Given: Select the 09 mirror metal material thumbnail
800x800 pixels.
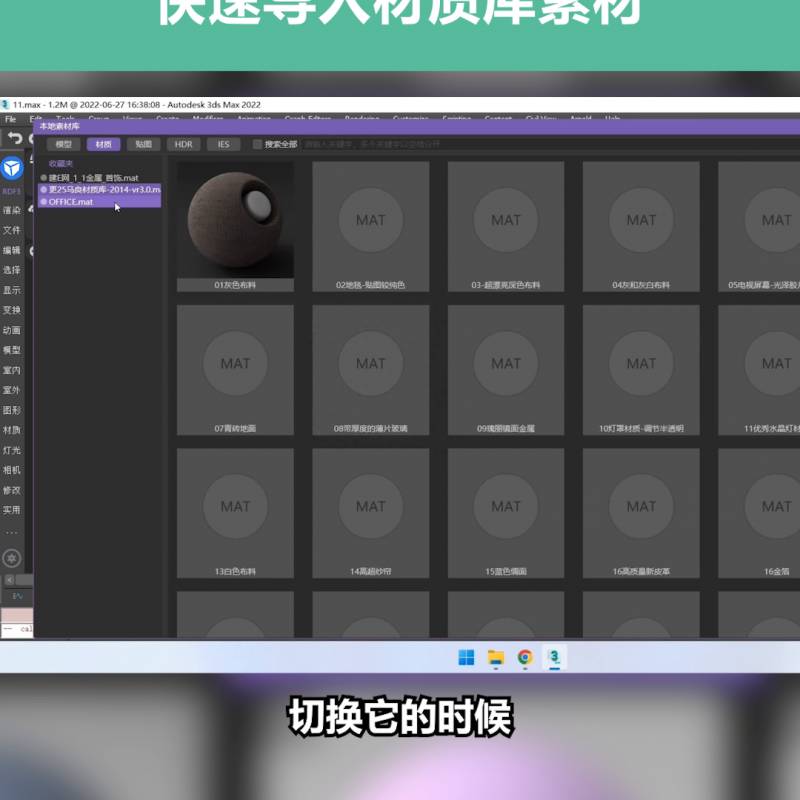Looking at the screenshot, I should click(506, 370).
